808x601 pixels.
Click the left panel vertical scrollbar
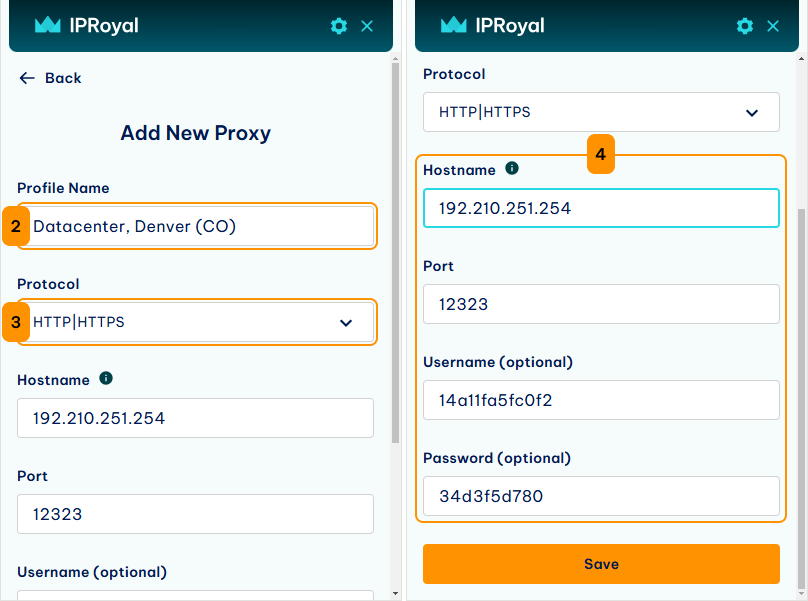395,253
